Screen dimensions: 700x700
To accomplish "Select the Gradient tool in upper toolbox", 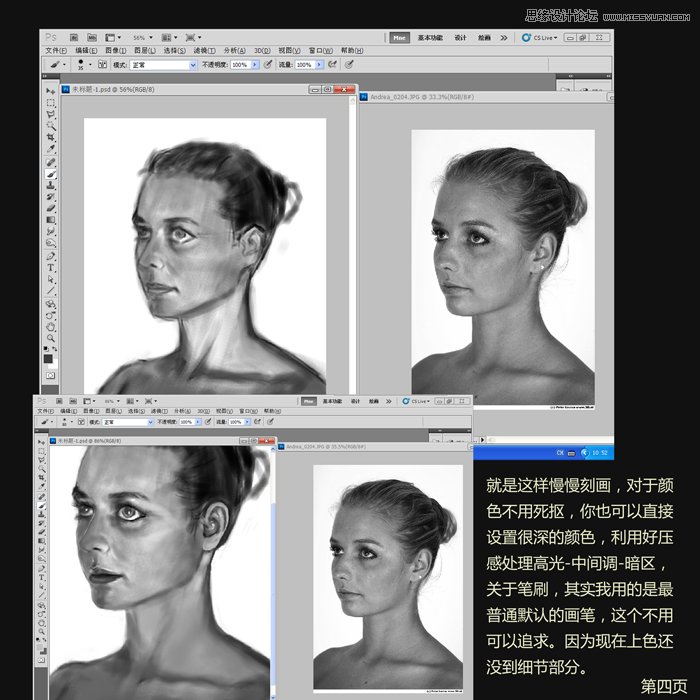I will [50, 220].
